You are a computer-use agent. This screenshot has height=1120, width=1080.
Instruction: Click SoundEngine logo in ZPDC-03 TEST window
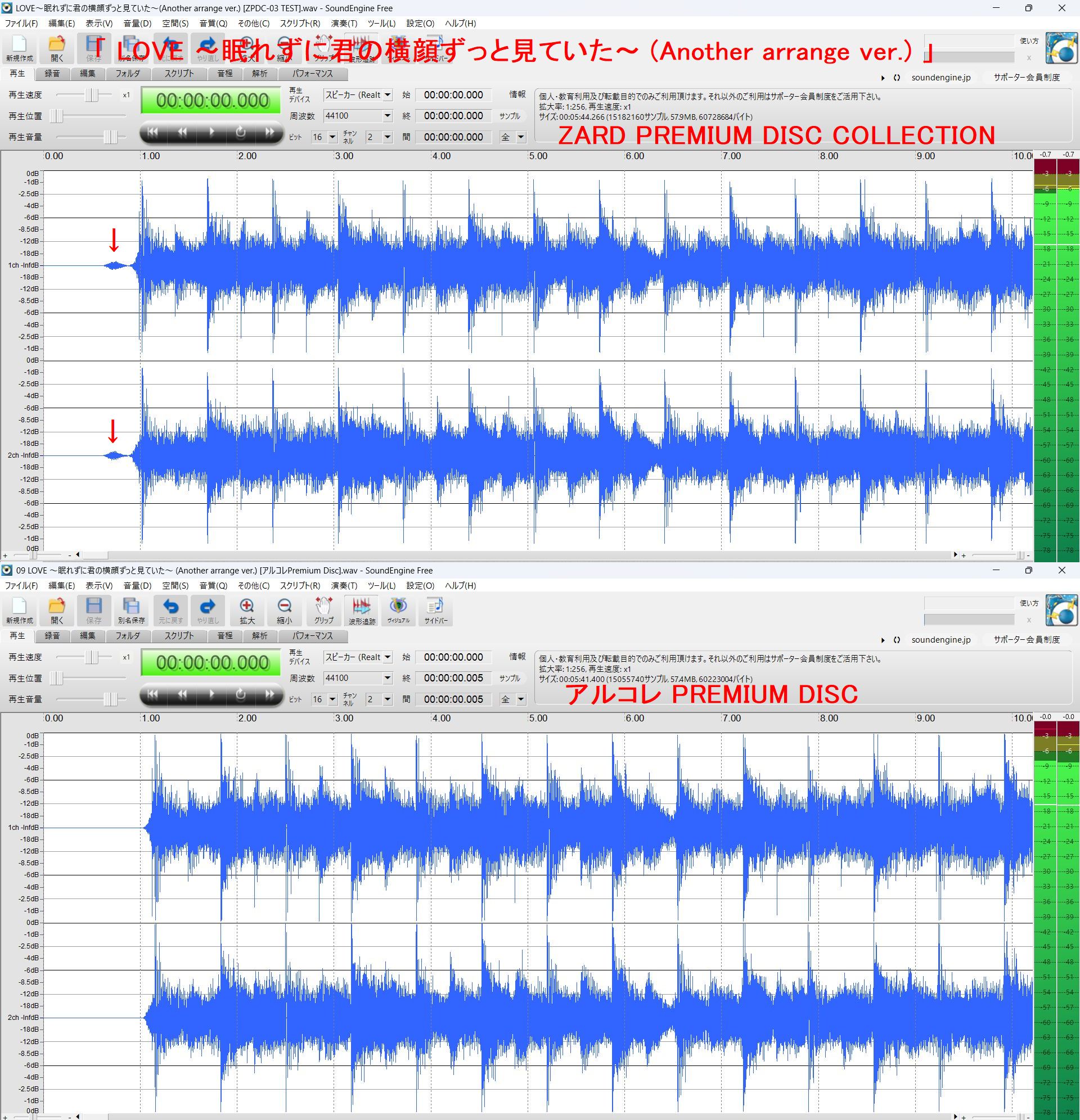pos(1061,48)
